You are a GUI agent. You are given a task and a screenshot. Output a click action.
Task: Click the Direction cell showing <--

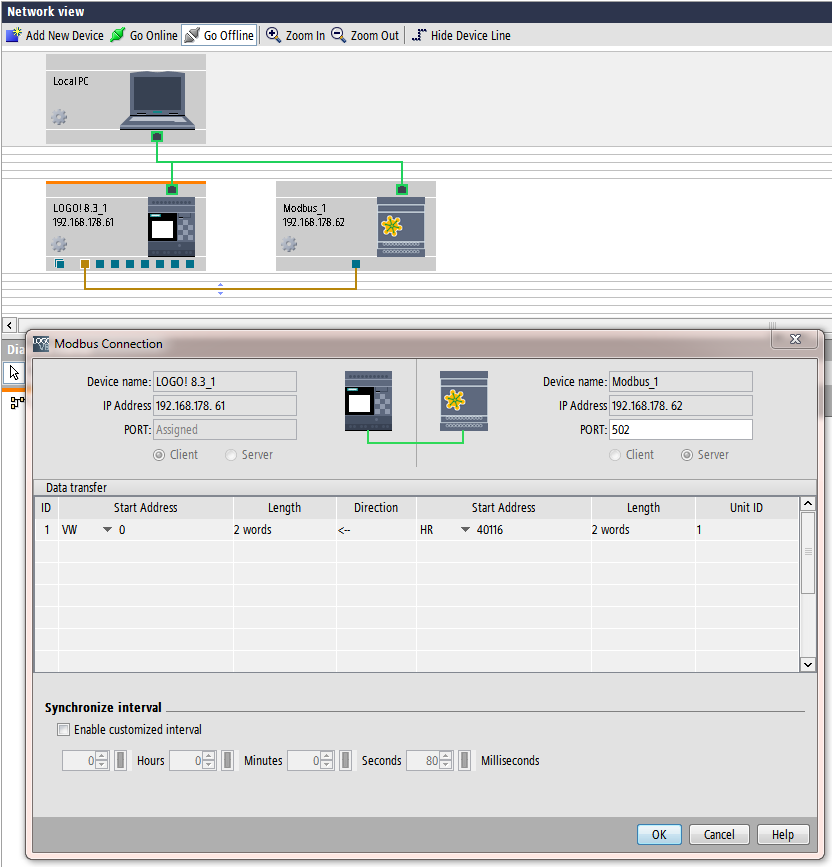(376, 530)
